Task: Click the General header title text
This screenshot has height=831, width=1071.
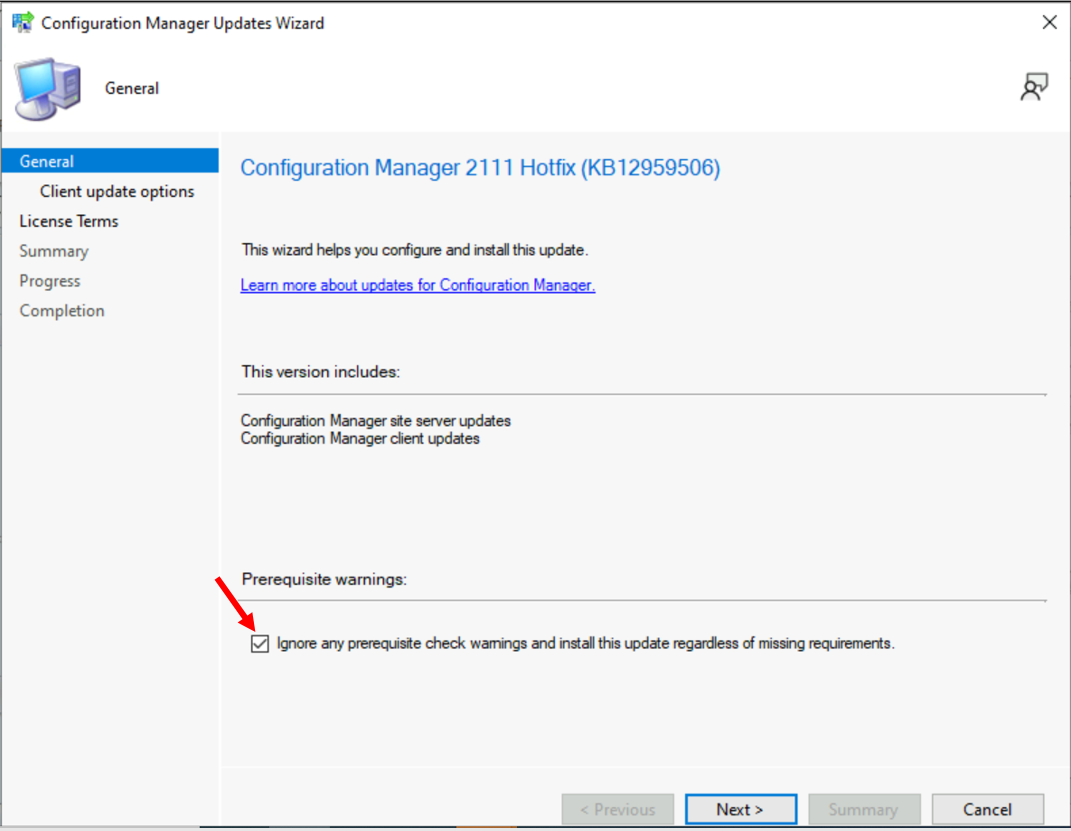Action: coord(132,88)
